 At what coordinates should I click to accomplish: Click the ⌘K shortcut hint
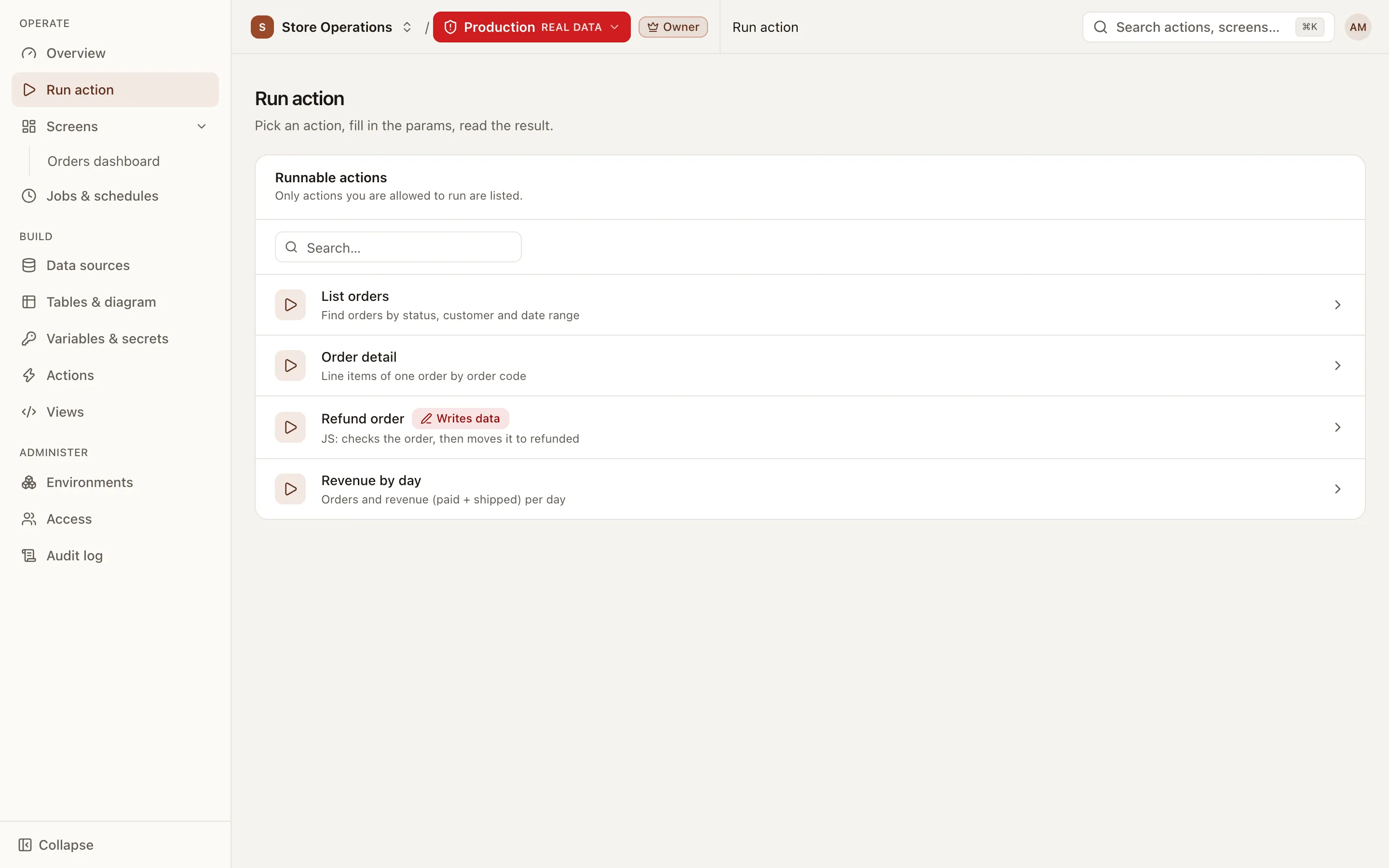1309,27
